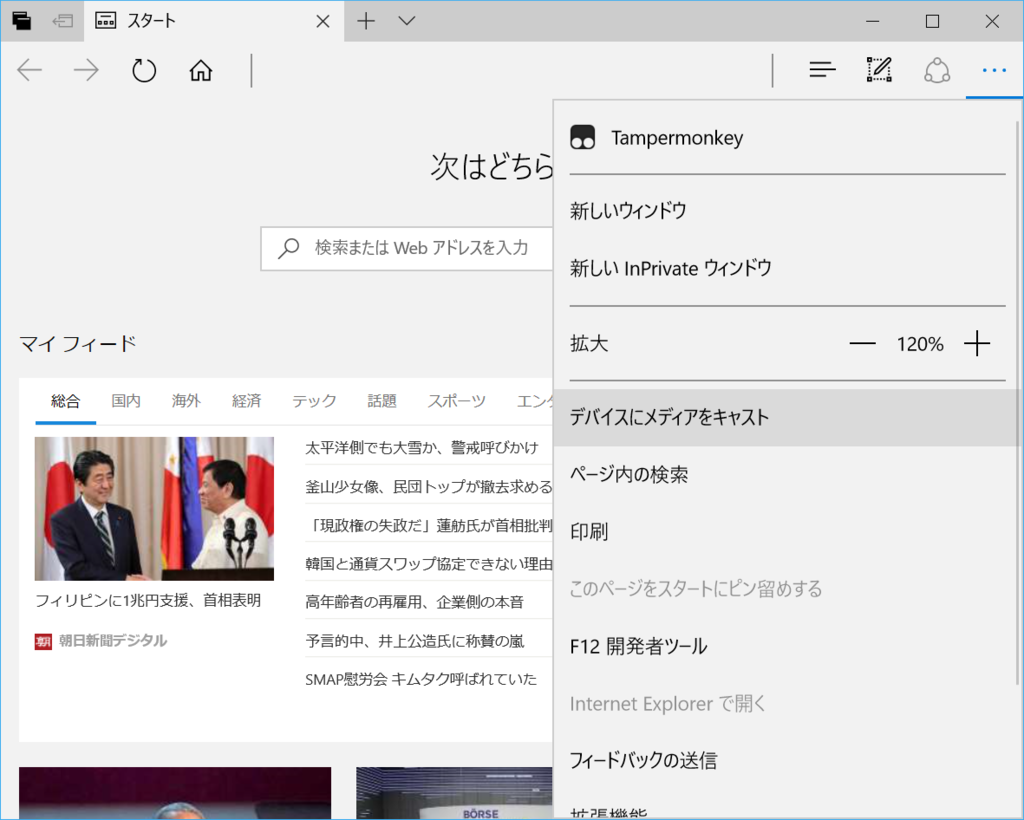Refresh the current page

click(x=143, y=70)
